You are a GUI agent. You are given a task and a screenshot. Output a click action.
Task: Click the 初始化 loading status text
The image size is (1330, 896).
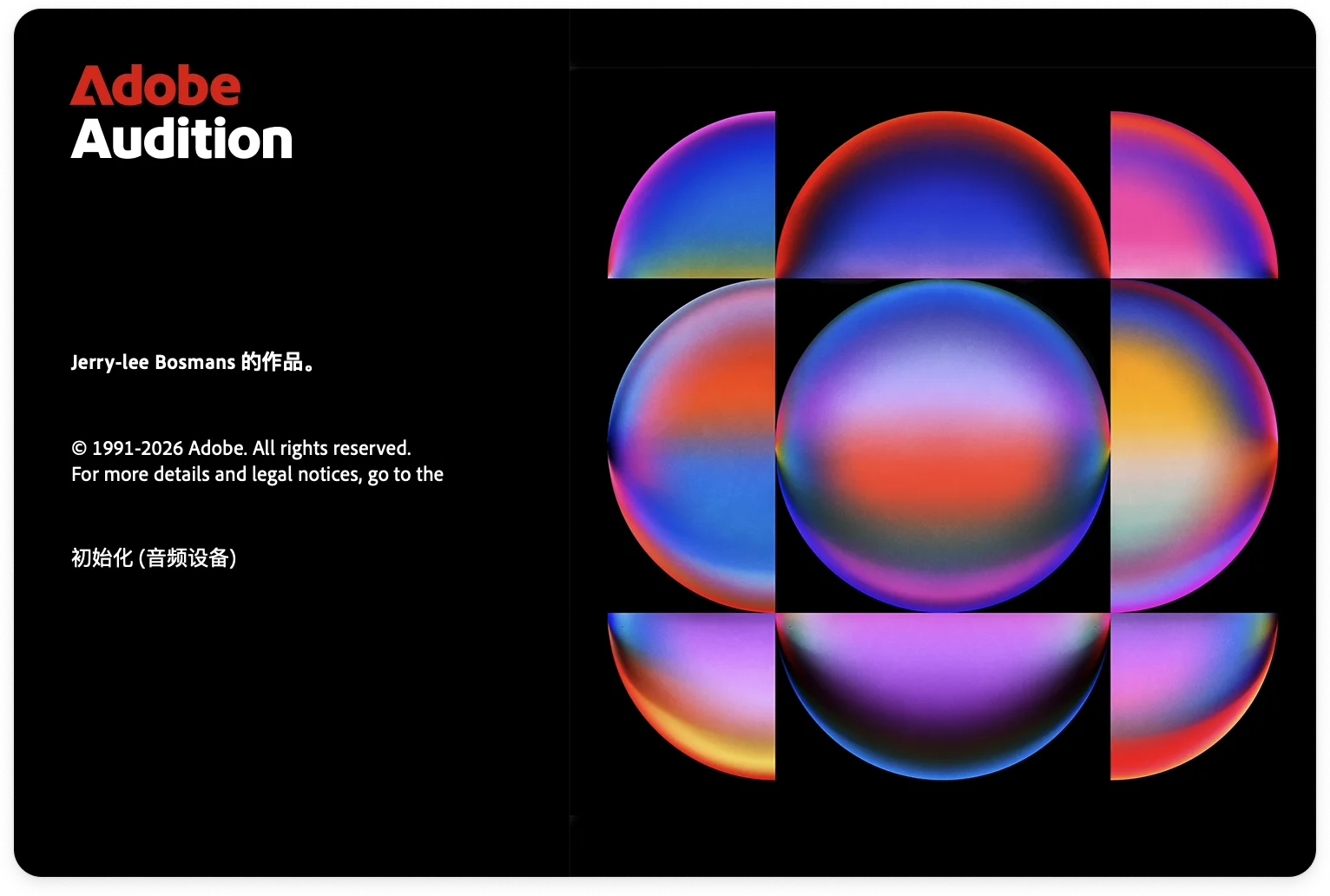point(102,557)
